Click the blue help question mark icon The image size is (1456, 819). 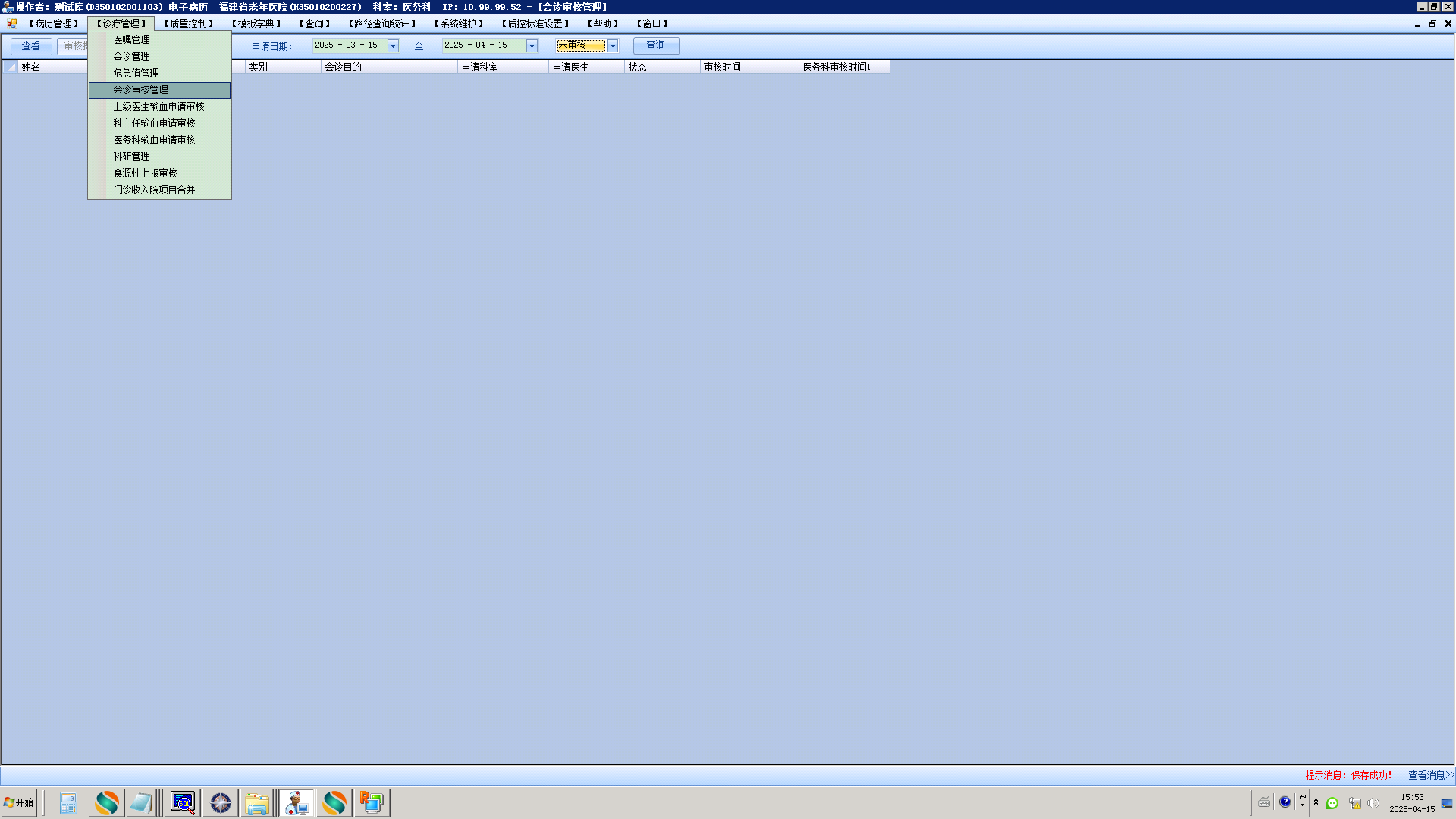click(1285, 802)
